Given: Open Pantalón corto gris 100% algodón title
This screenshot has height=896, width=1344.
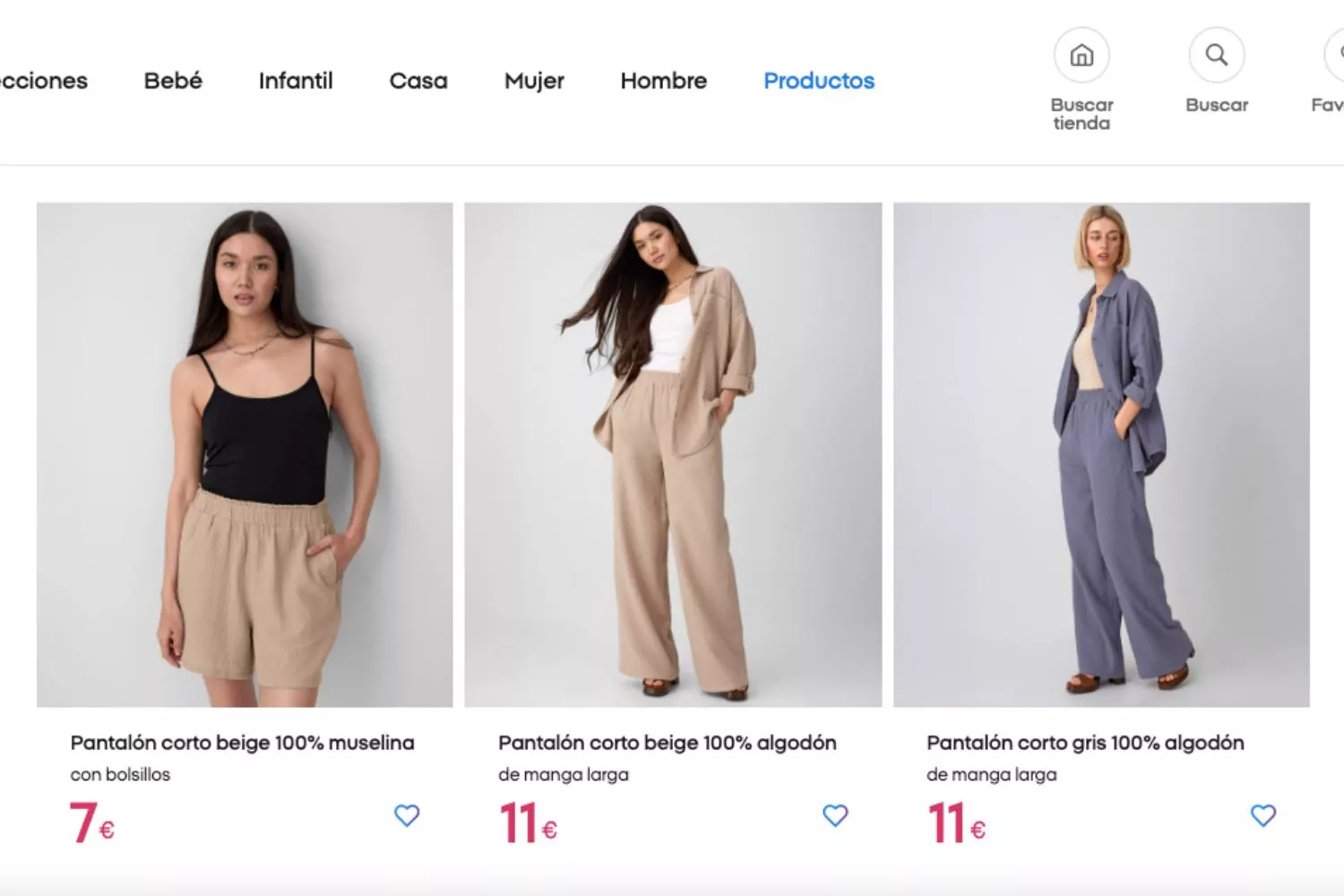Looking at the screenshot, I should point(1085,743).
